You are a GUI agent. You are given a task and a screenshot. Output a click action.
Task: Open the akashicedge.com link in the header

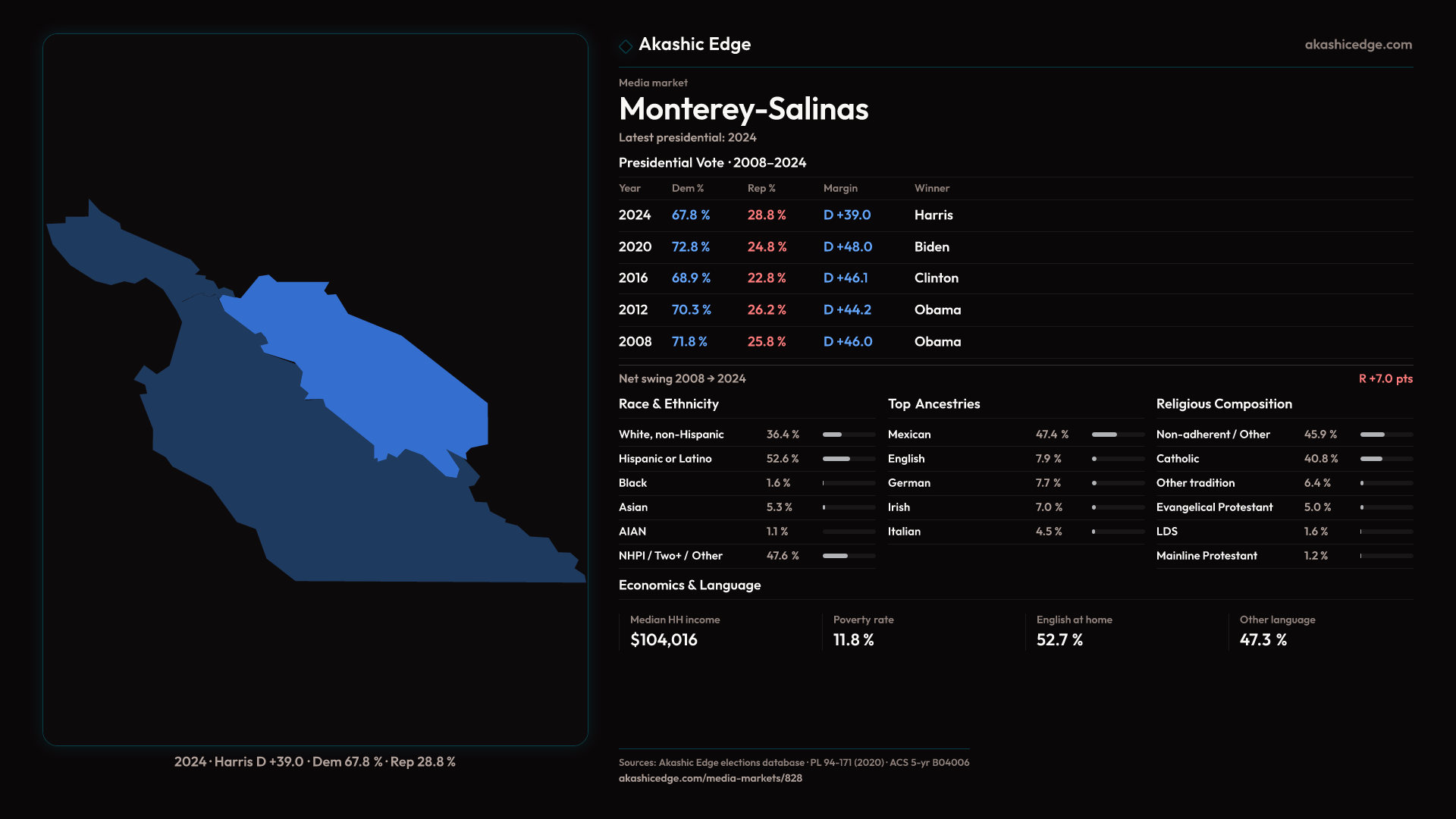click(1358, 45)
